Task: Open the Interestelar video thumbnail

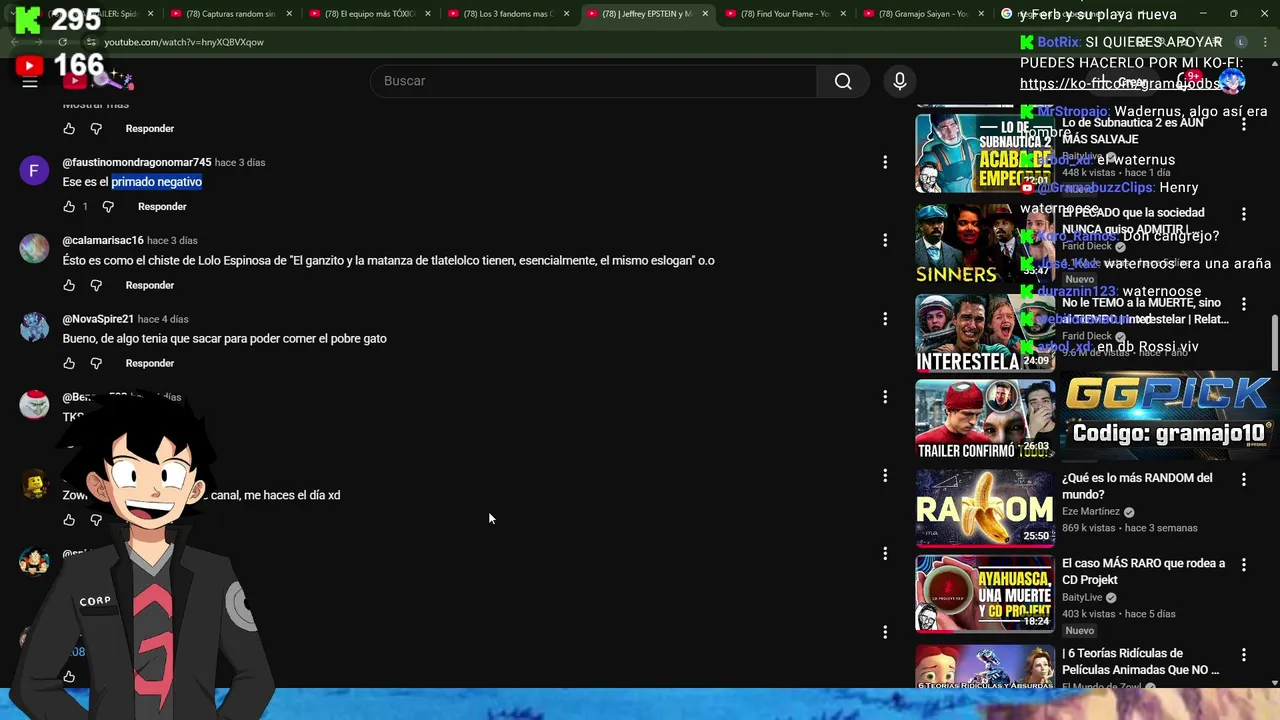Action: [x=985, y=333]
